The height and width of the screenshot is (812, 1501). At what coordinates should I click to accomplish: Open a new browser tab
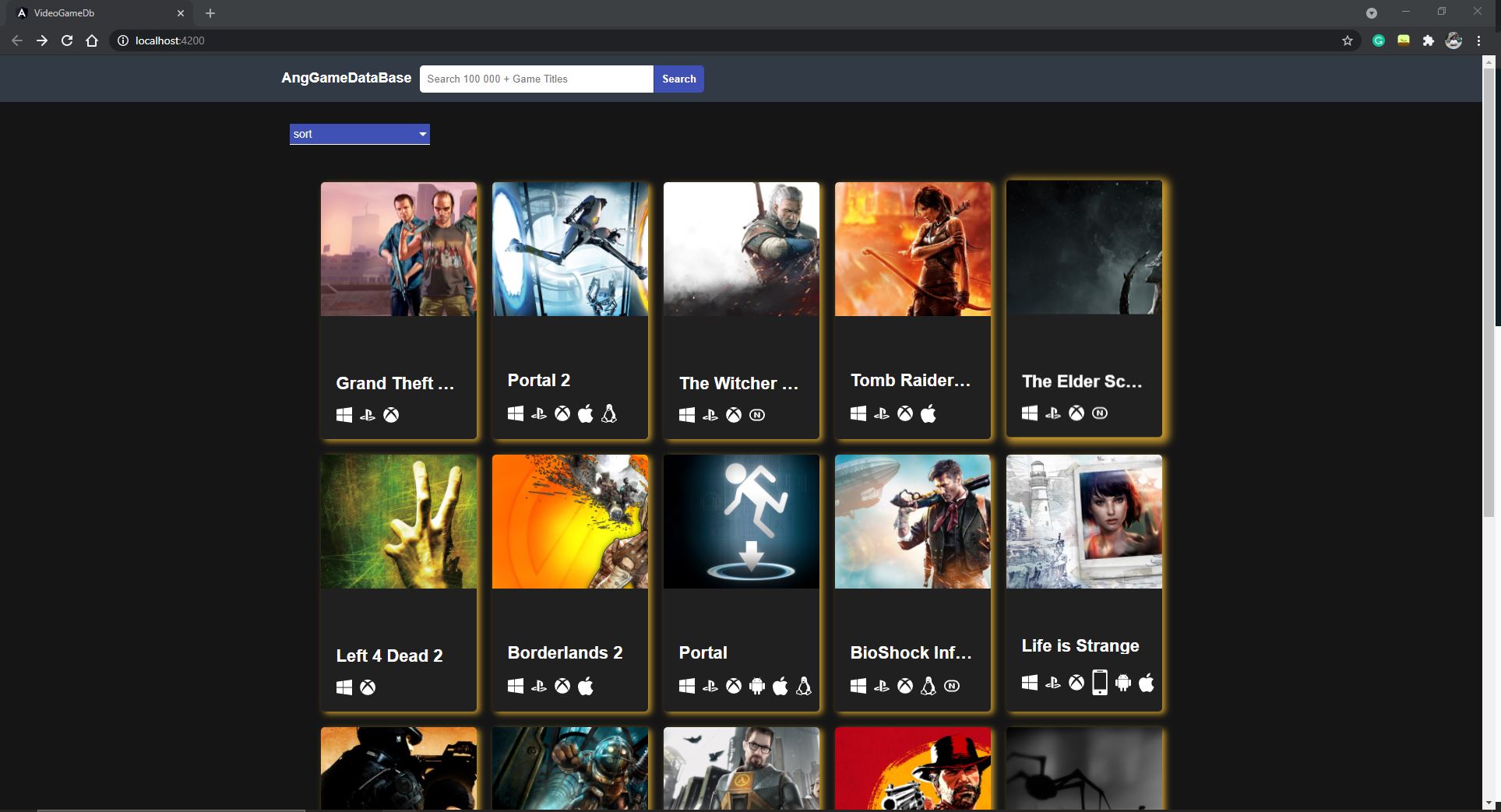click(210, 13)
